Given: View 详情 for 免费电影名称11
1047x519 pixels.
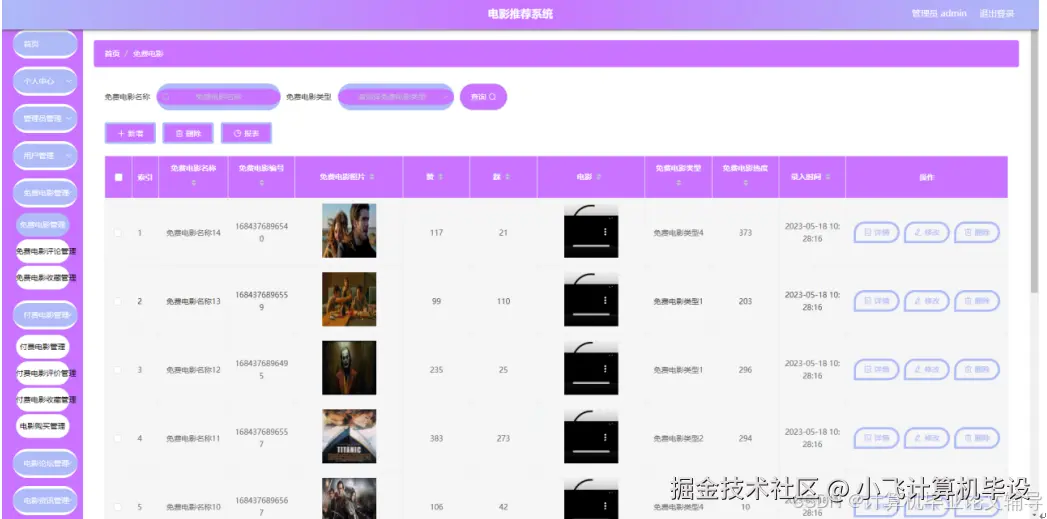Looking at the screenshot, I should coord(877,438).
